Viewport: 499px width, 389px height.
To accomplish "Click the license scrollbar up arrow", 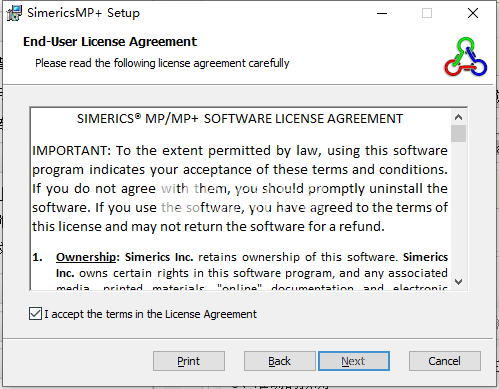I will (x=459, y=117).
